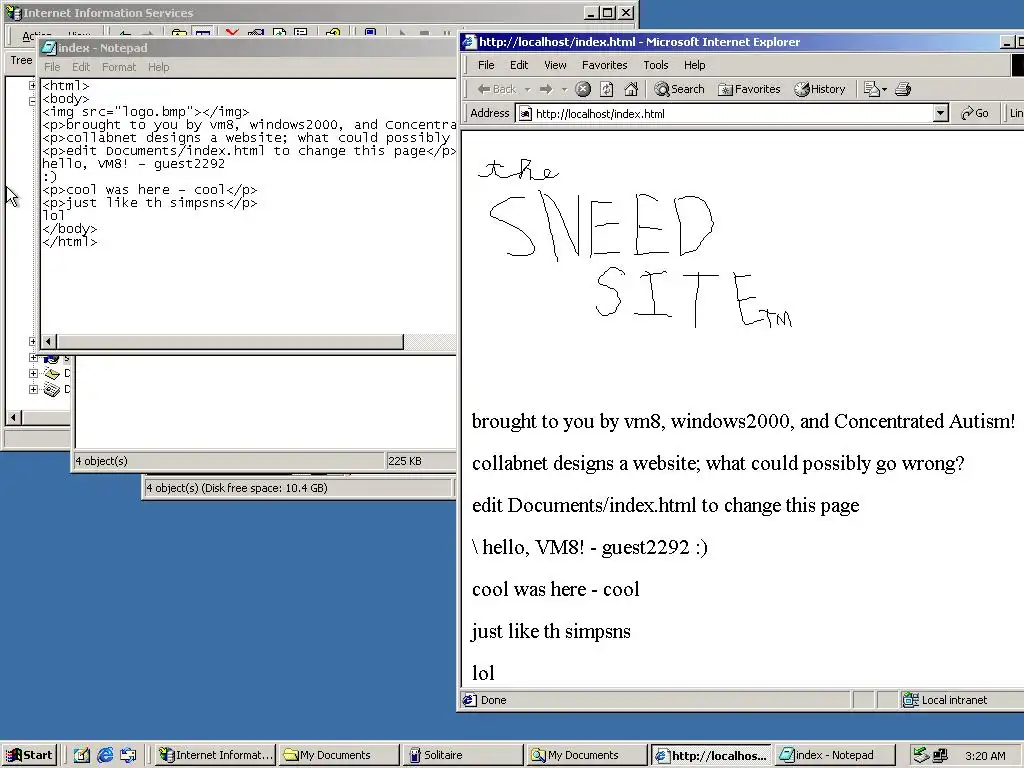Open the File menu in Internet Explorer
The image size is (1024, 768).
click(x=486, y=65)
